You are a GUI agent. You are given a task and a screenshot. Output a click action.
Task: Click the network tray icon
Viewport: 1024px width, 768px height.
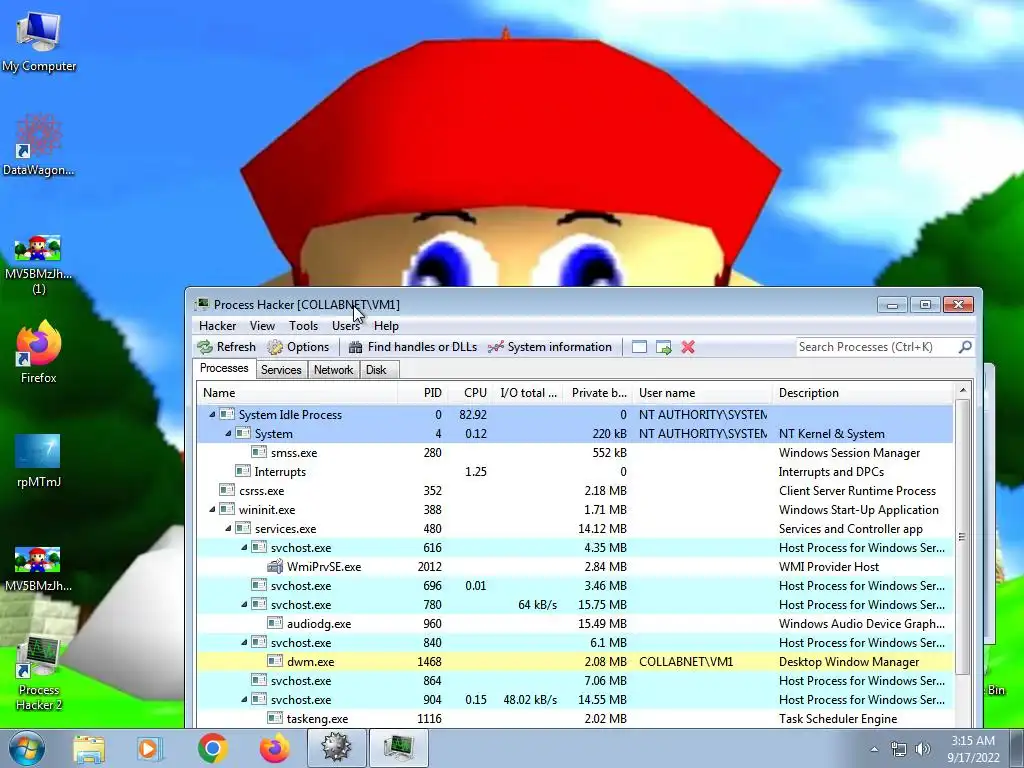(x=899, y=749)
